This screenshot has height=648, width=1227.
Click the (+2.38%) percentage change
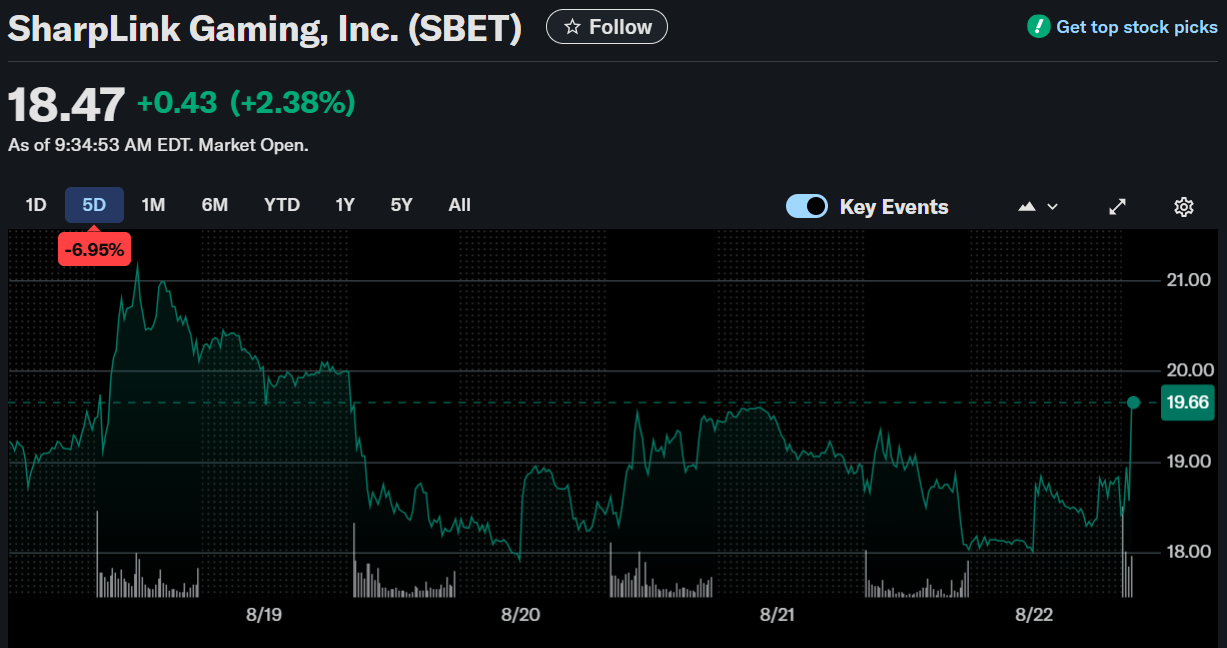click(293, 102)
